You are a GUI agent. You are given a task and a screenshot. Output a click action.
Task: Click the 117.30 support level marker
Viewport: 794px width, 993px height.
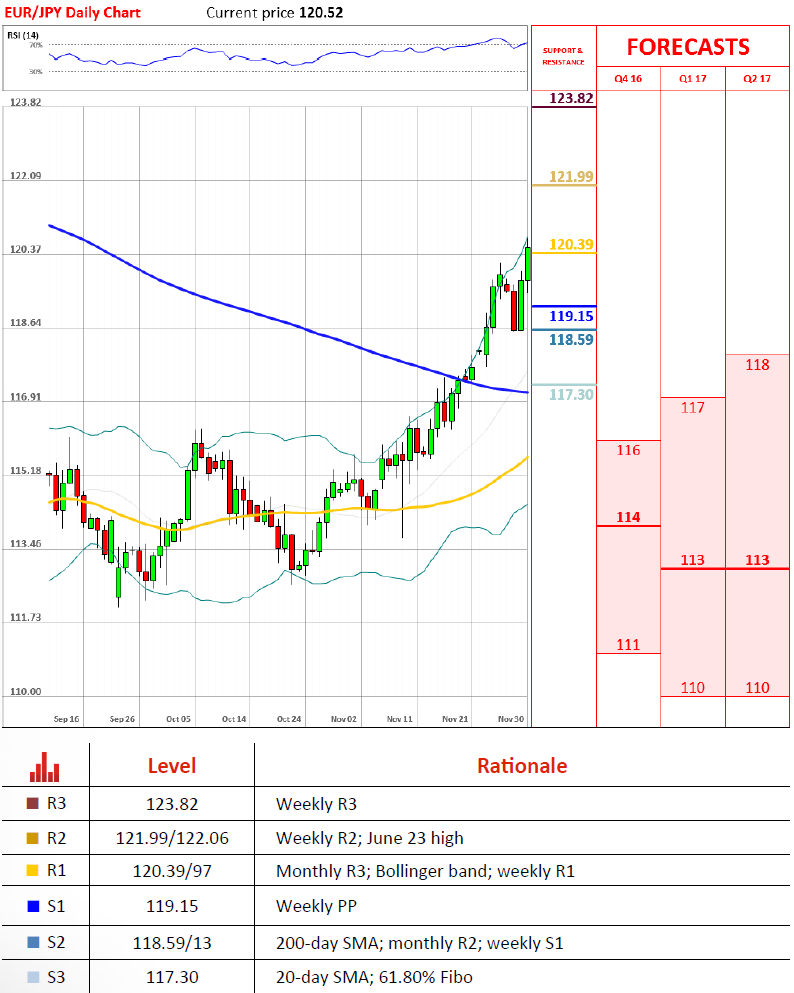tap(571, 395)
